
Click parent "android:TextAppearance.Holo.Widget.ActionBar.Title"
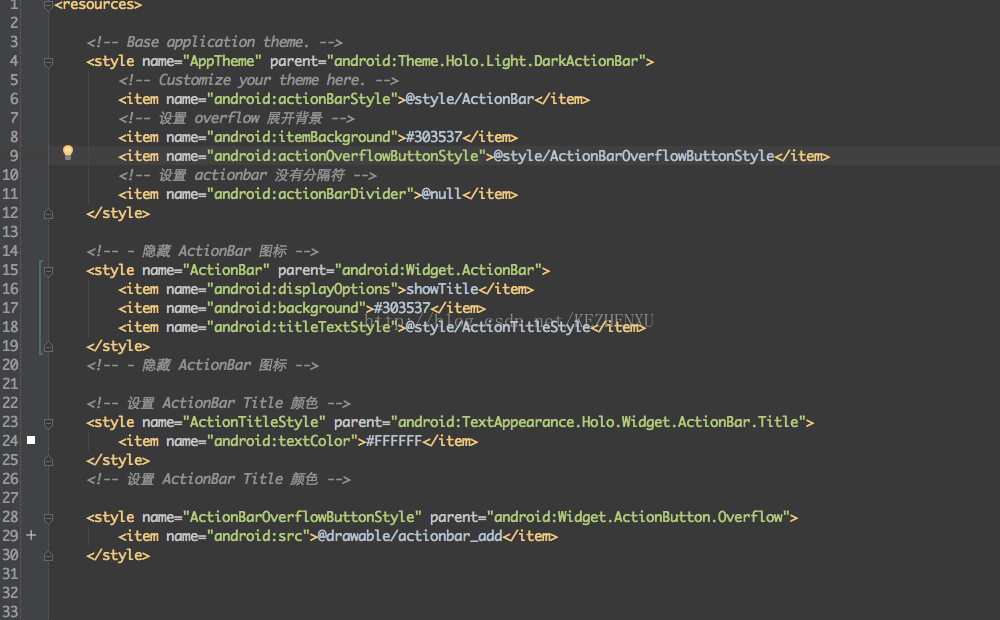598,422
